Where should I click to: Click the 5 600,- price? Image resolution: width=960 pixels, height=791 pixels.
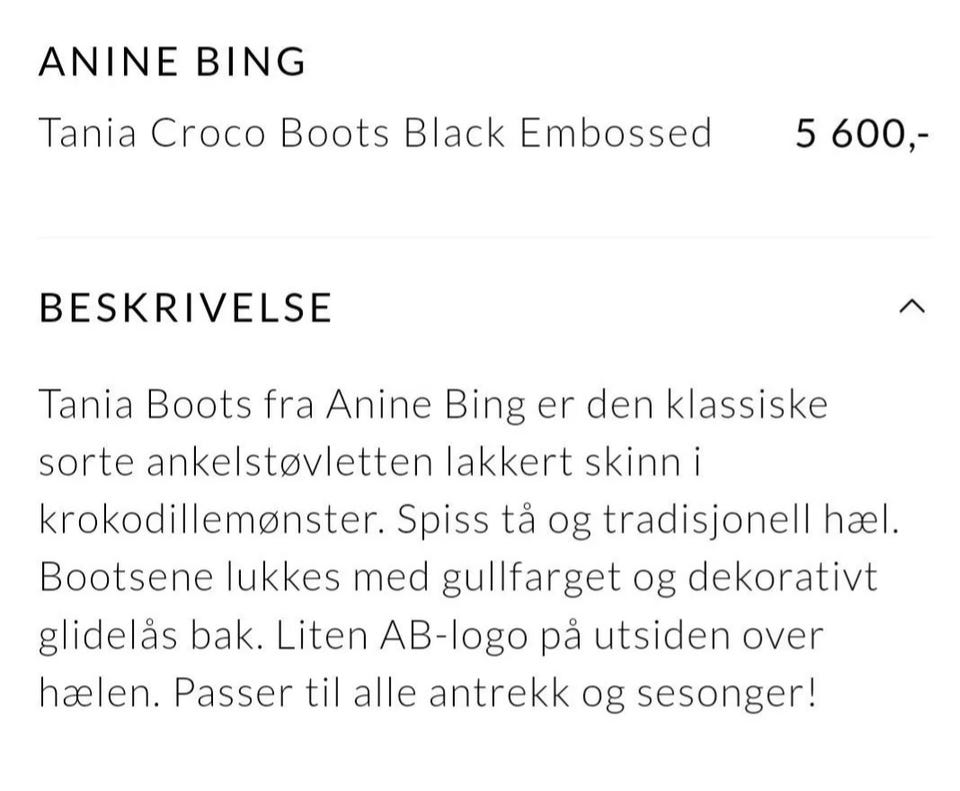pyautogui.click(x=862, y=133)
